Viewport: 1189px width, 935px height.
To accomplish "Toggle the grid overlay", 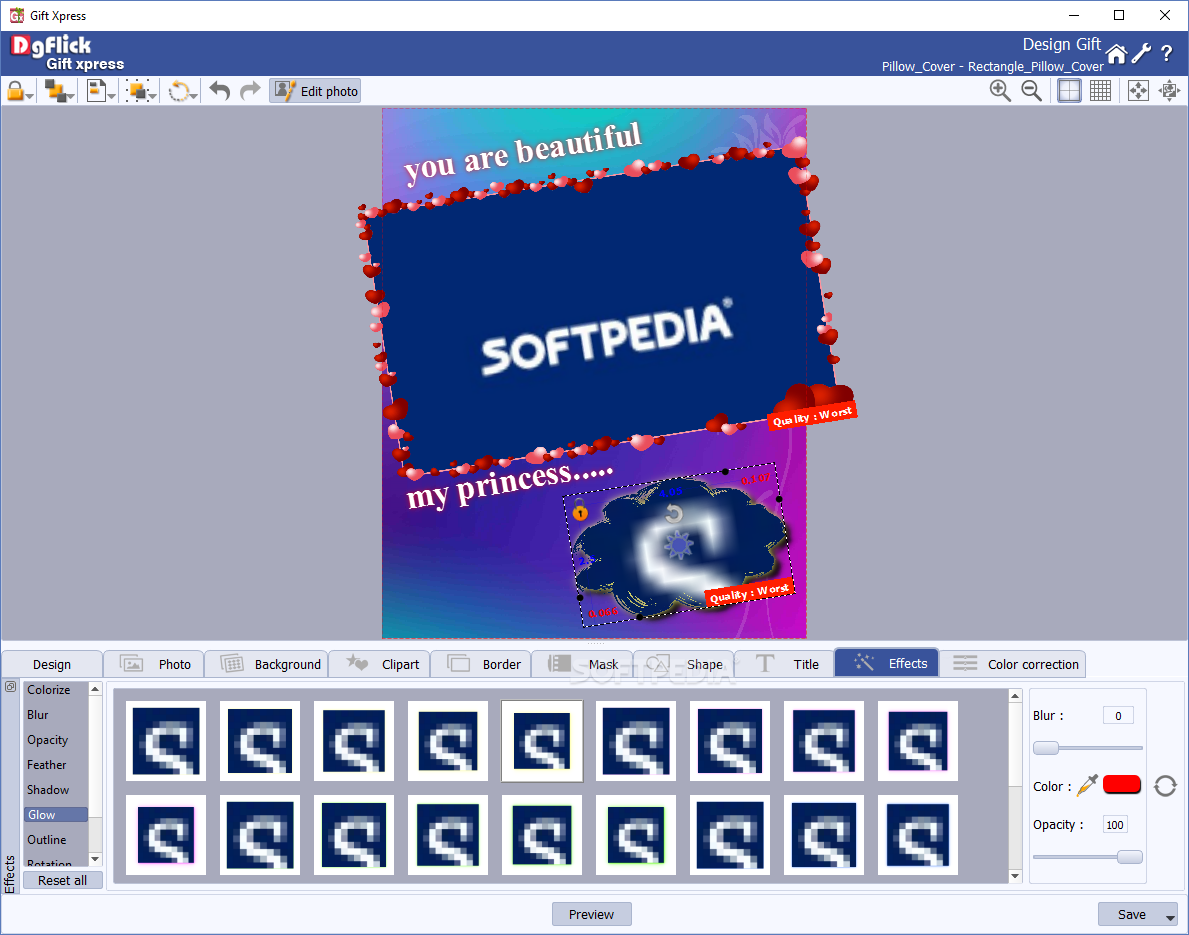I will [x=1100, y=91].
